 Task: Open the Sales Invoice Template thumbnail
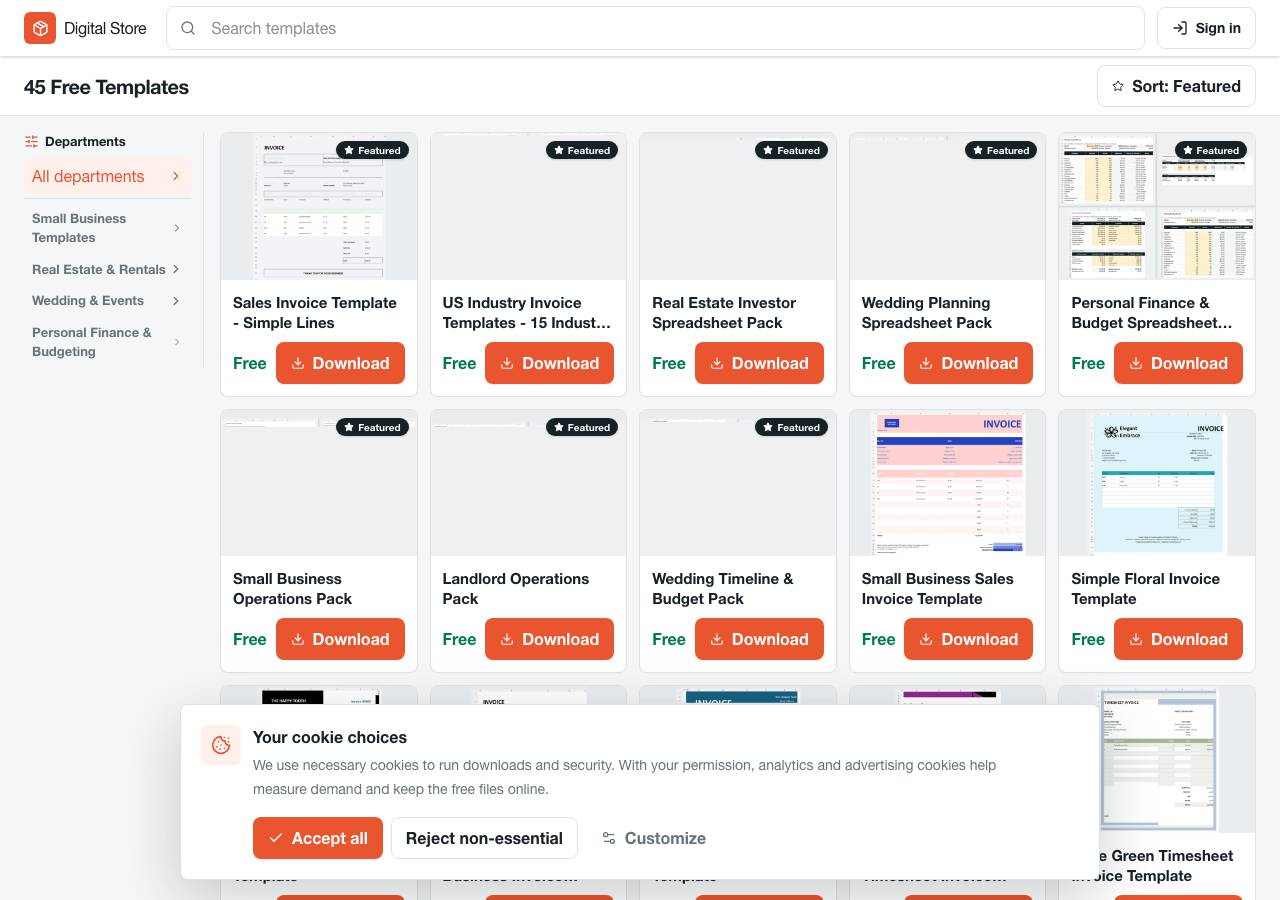coord(319,206)
